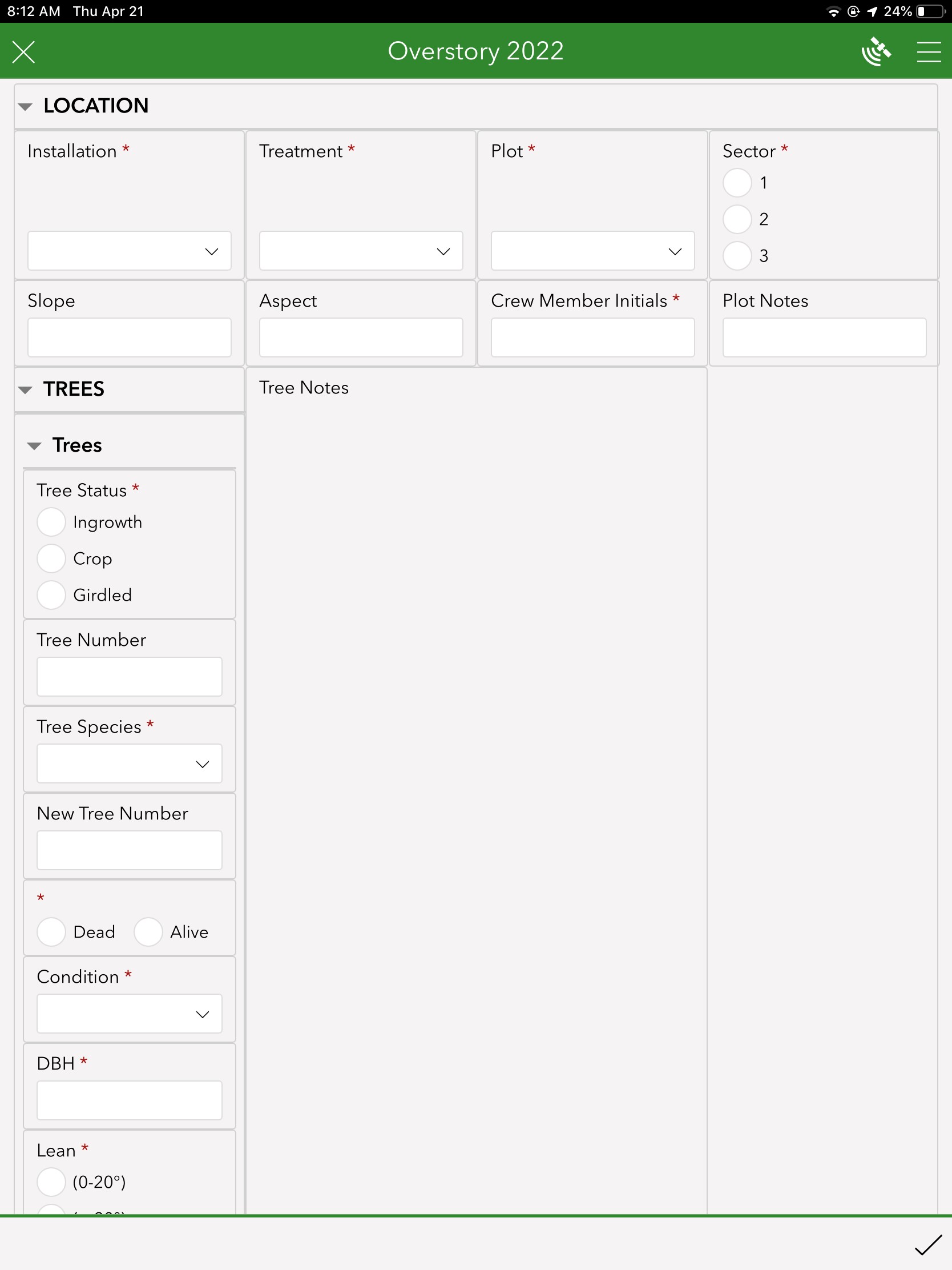This screenshot has width=952, height=1270.
Task: Open the Installation dropdown
Action: (x=128, y=251)
